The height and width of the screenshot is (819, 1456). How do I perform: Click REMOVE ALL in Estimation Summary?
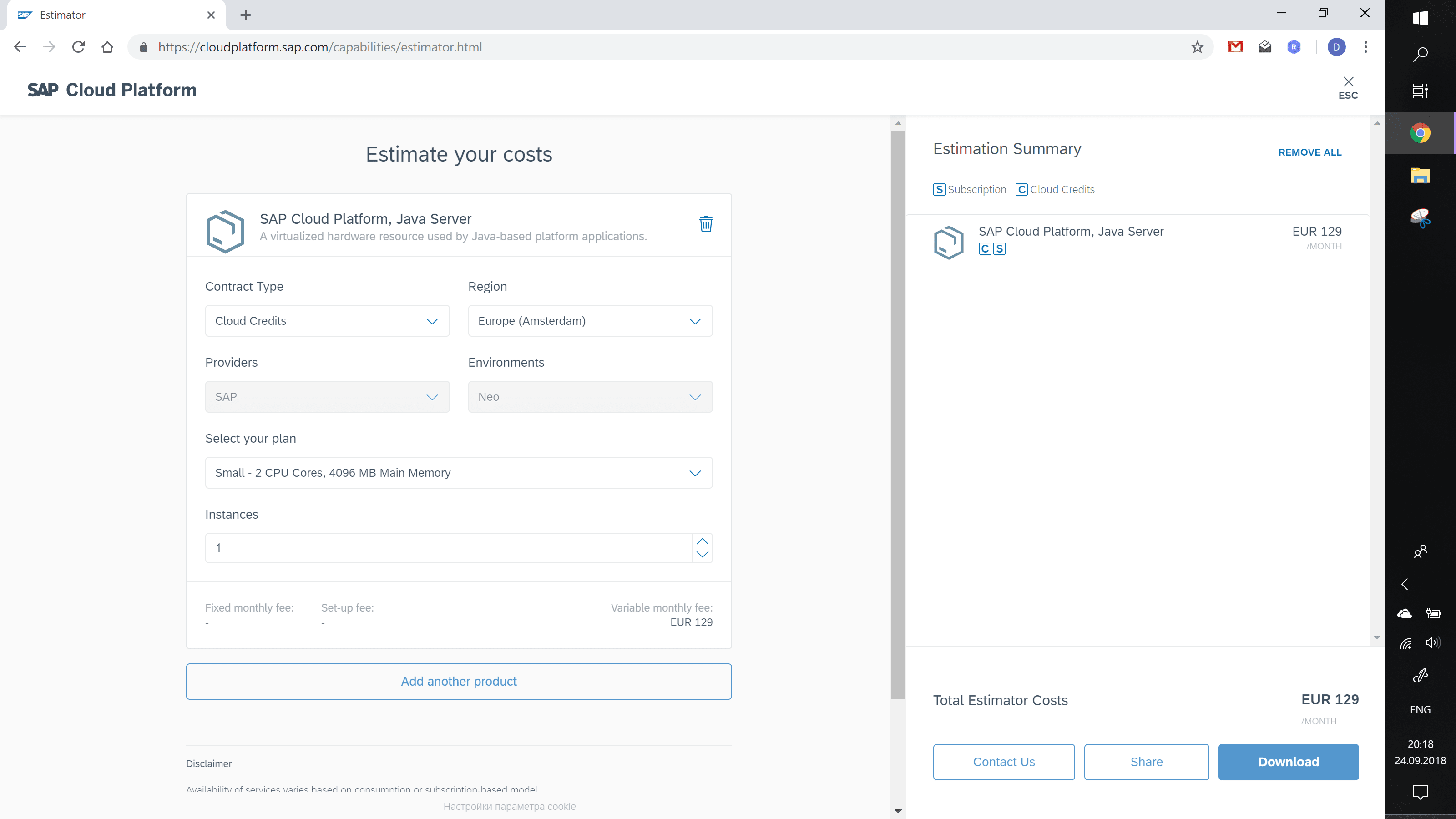tap(1309, 152)
